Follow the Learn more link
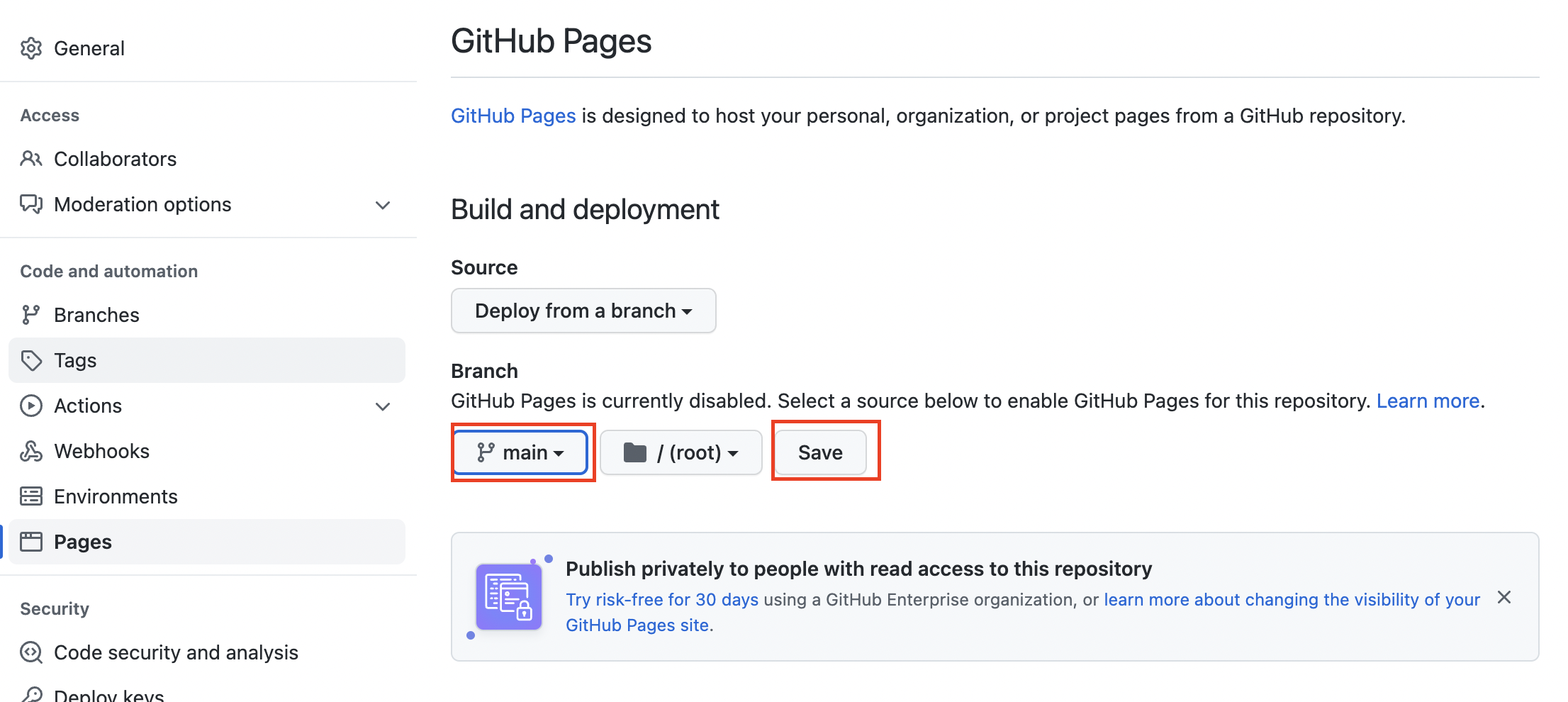 1428,401
